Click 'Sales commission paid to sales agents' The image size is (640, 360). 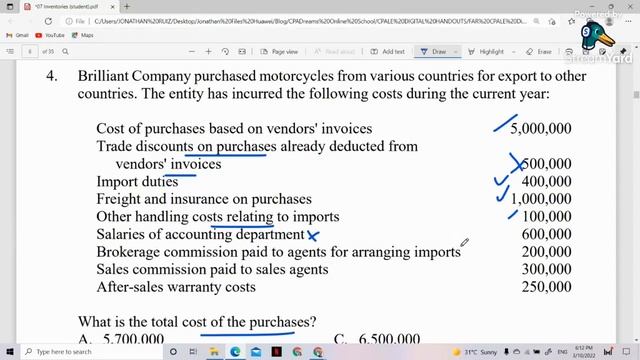point(212,269)
